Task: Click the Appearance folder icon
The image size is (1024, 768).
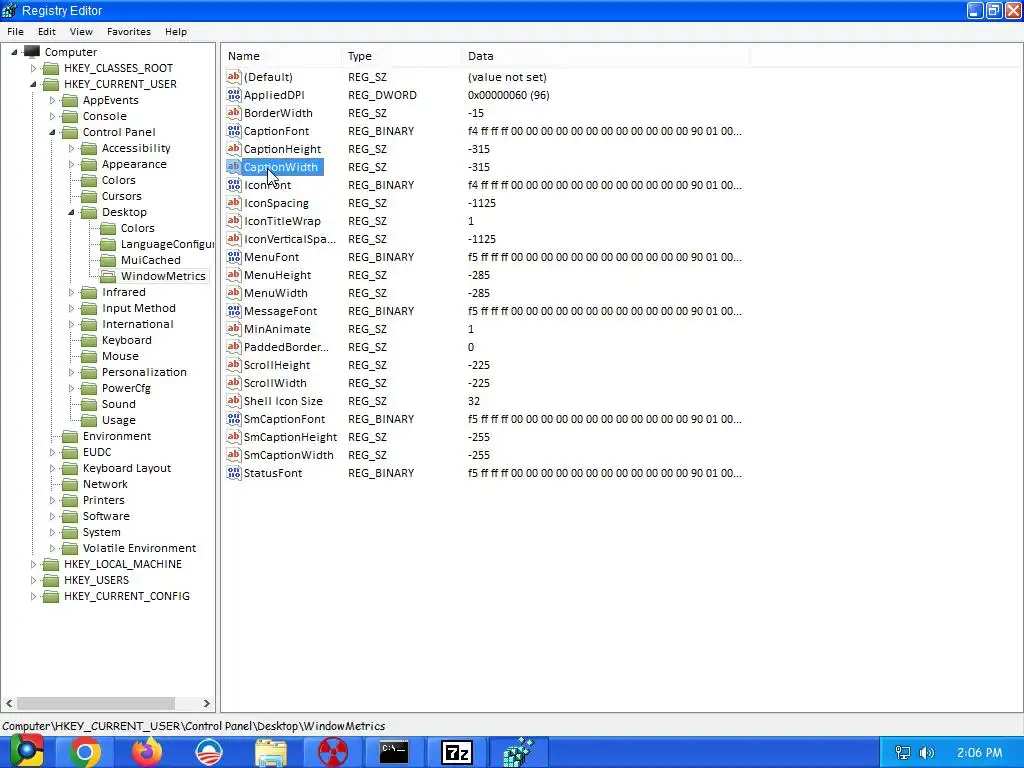Action: coord(89,164)
